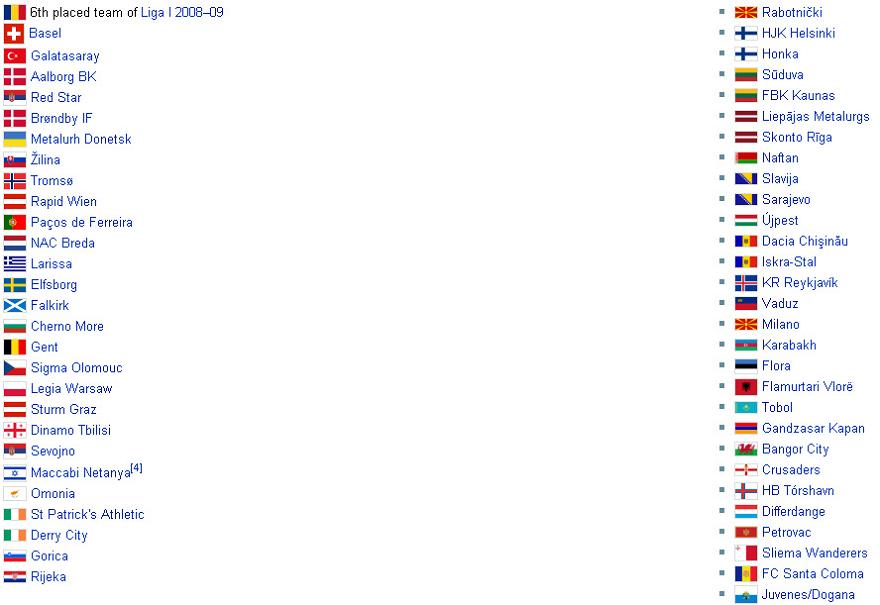Viewport: 880px width, 605px height.
Task: Follow the Karabakh link
Action: pyautogui.click(x=789, y=345)
